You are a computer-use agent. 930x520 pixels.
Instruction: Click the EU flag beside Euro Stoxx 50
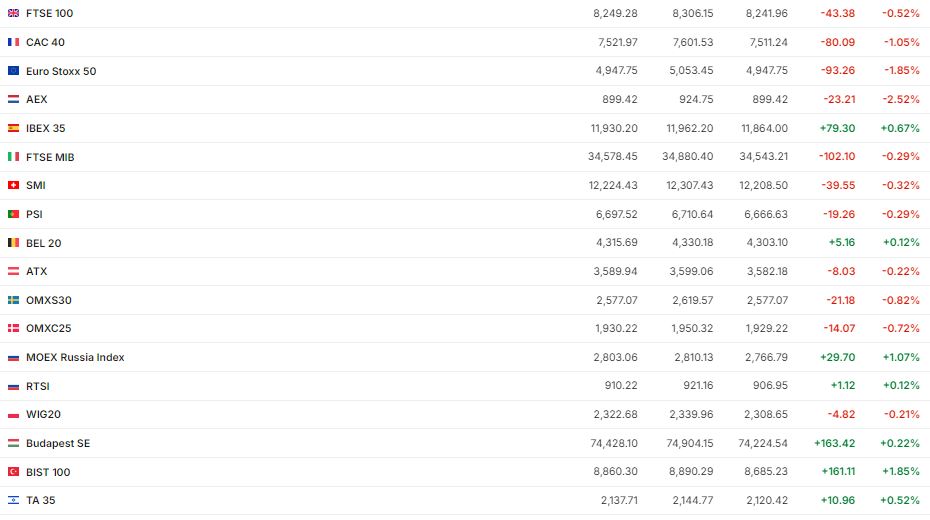(13, 71)
